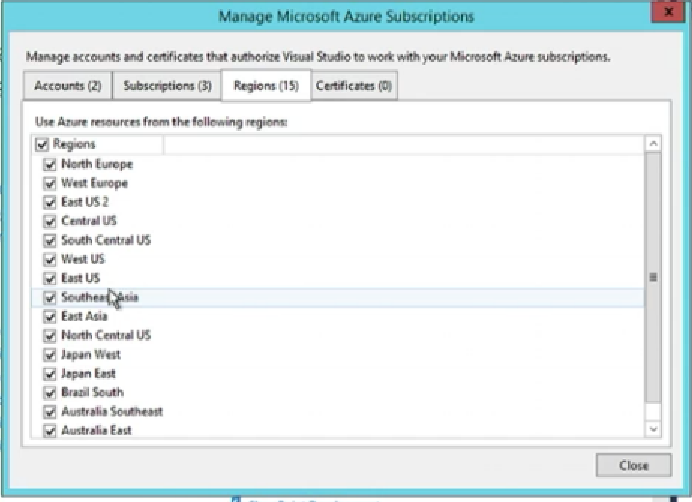
Task: Select the Regions (15) tab
Action: pyautogui.click(x=266, y=85)
